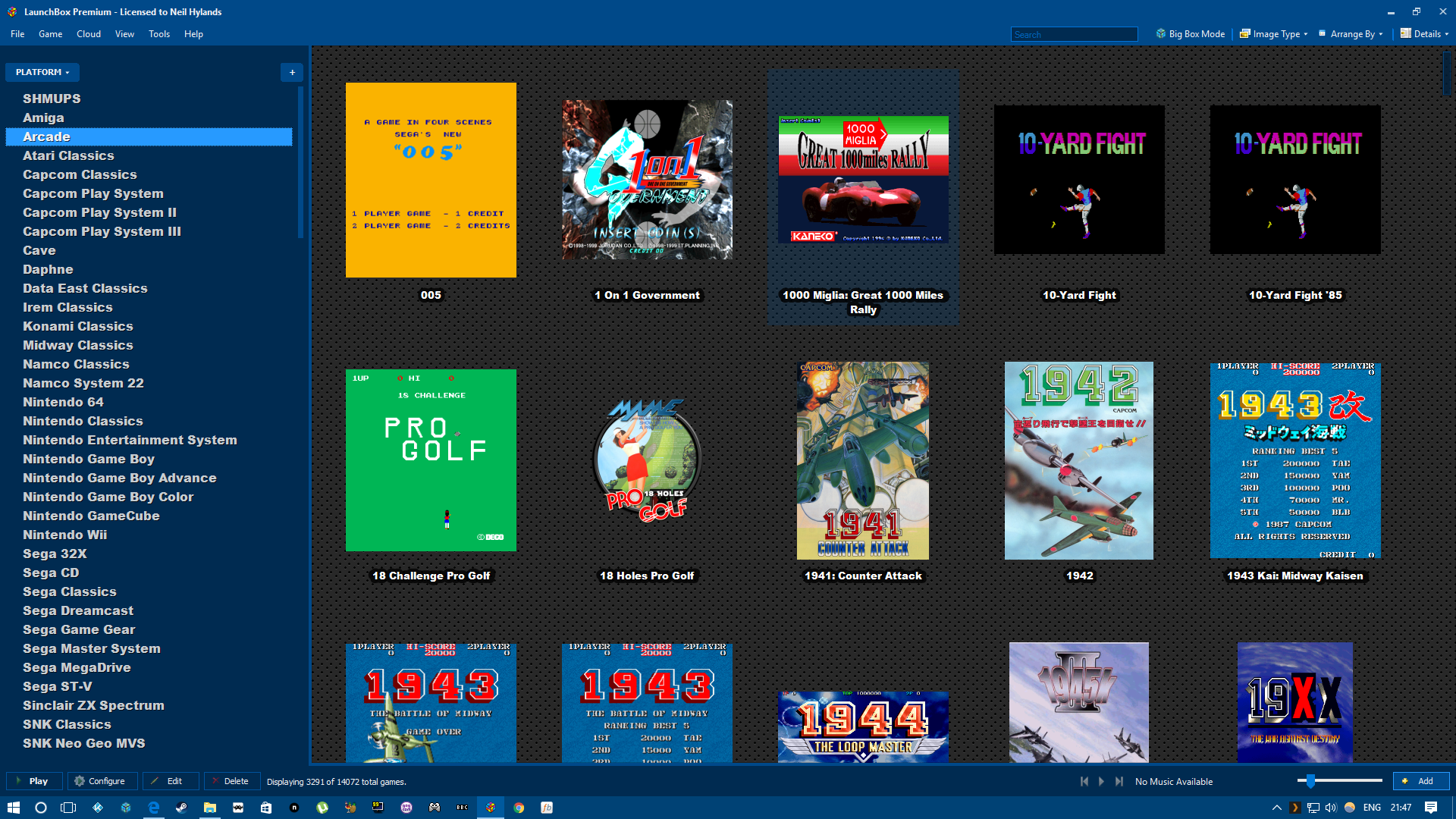This screenshot has width=1456, height=819.
Task: Open the Details dropdown
Action: (1424, 34)
